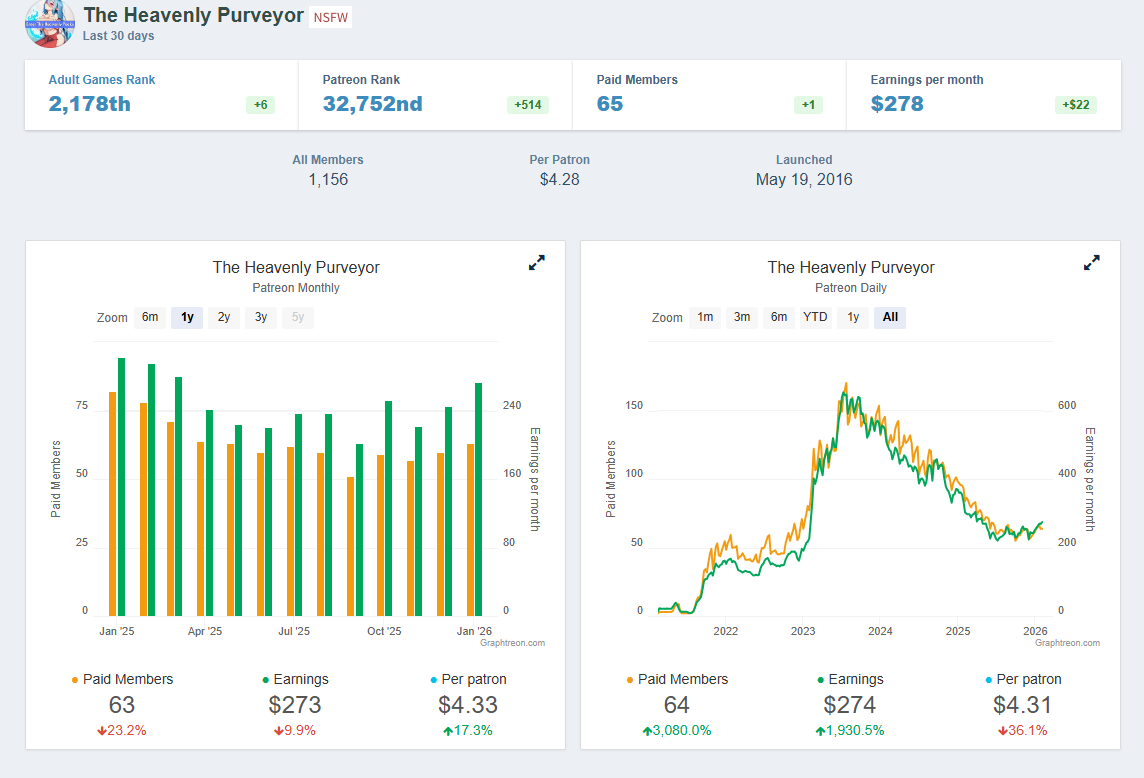Click the Jan '26 green earnings bar
Screen dimensions: 1144x778
(x=478, y=500)
